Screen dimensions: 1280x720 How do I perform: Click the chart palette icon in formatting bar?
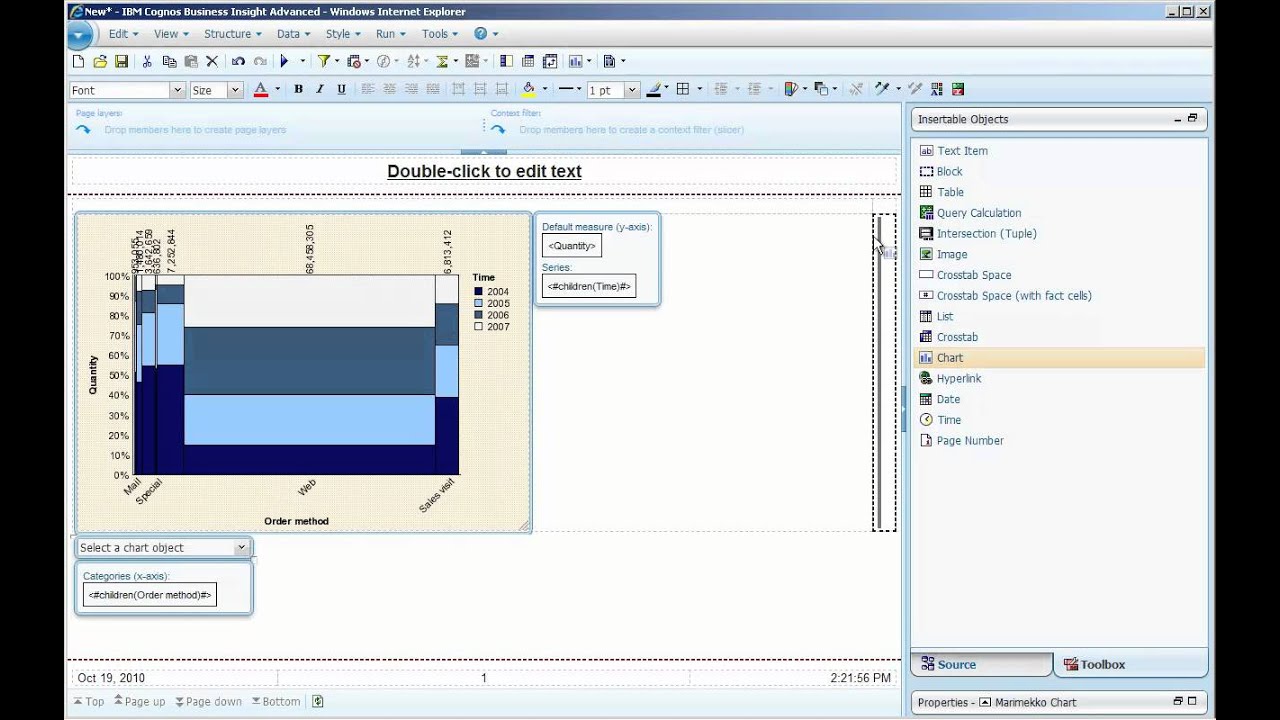click(791, 89)
